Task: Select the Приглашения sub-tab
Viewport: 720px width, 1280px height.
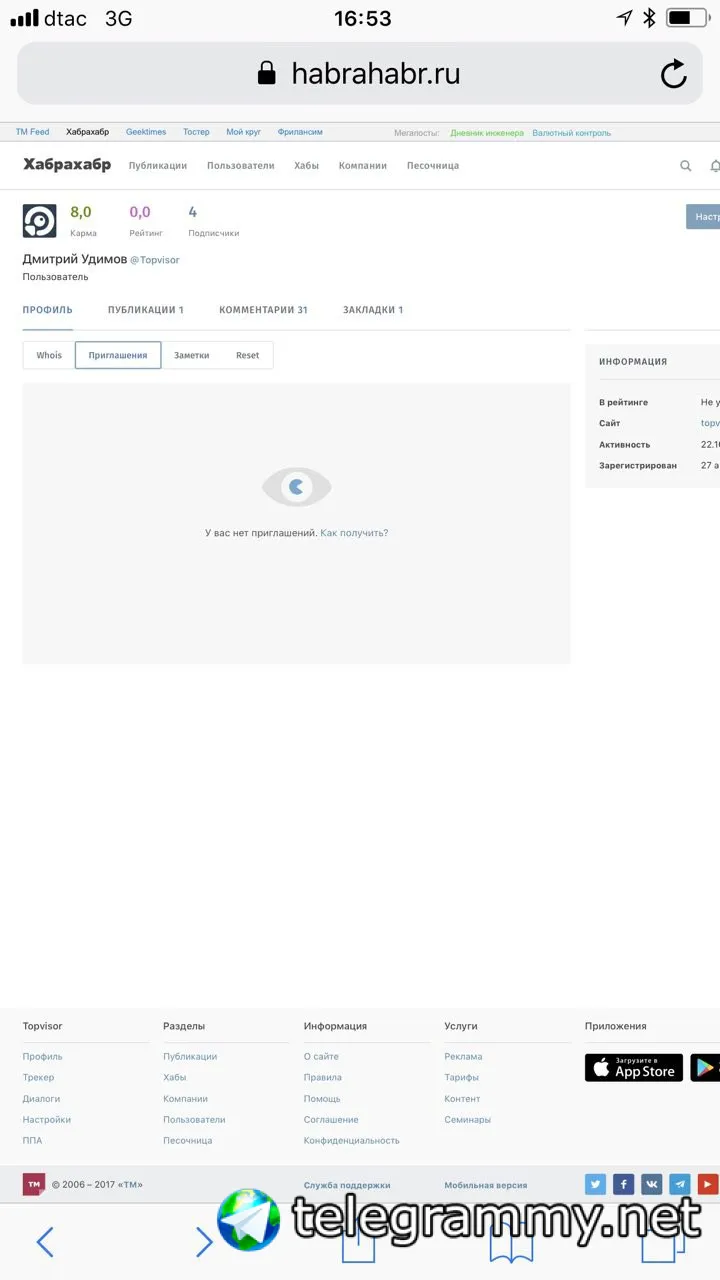Action: [x=118, y=355]
